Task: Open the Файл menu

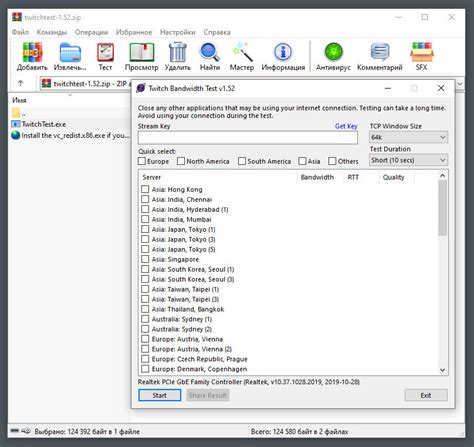Action: (x=20, y=32)
